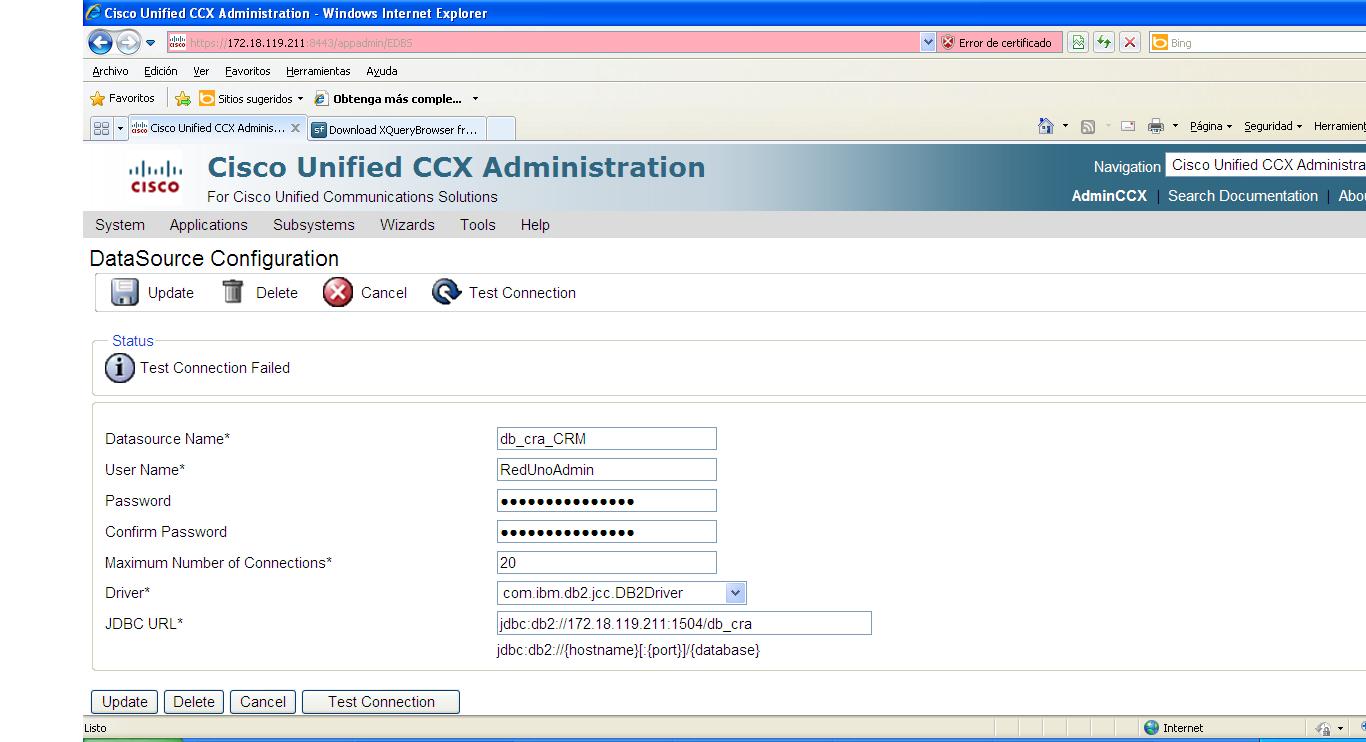
Task: Open the Driver dropdown
Action: pyautogui.click(x=622, y=593)
